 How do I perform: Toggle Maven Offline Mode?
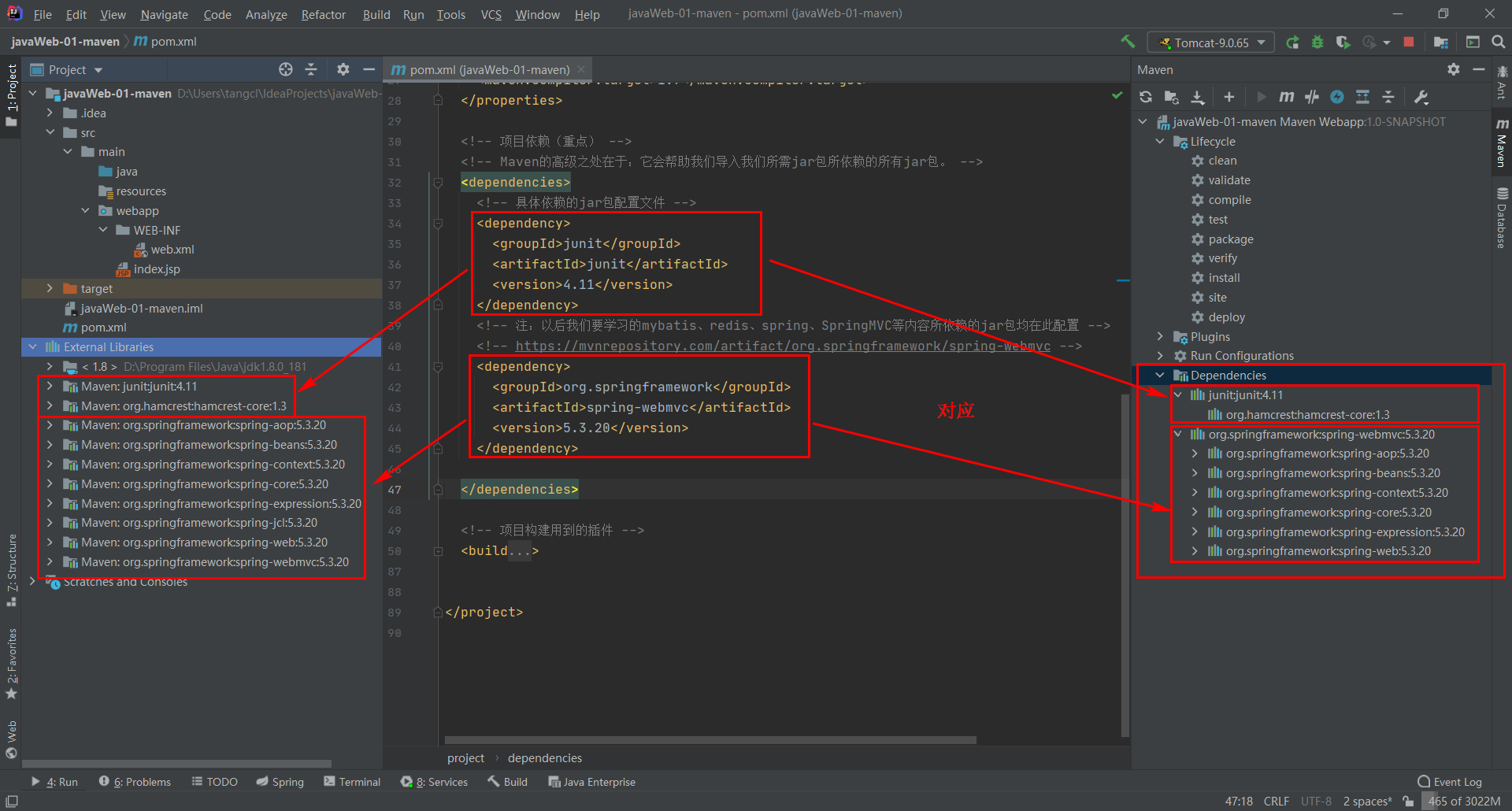(1312, 97)
